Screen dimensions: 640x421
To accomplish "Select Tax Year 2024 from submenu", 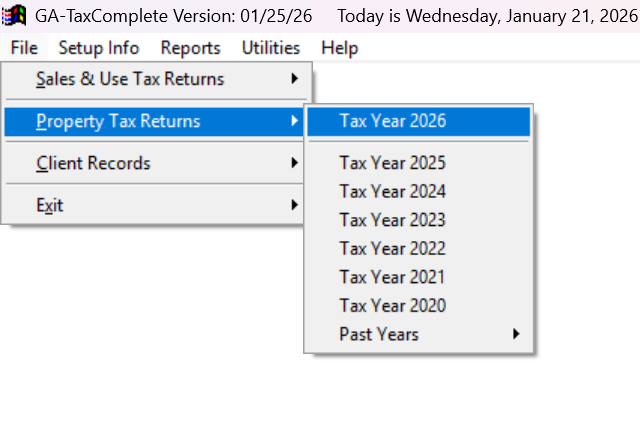I will (x=392, y=191).
